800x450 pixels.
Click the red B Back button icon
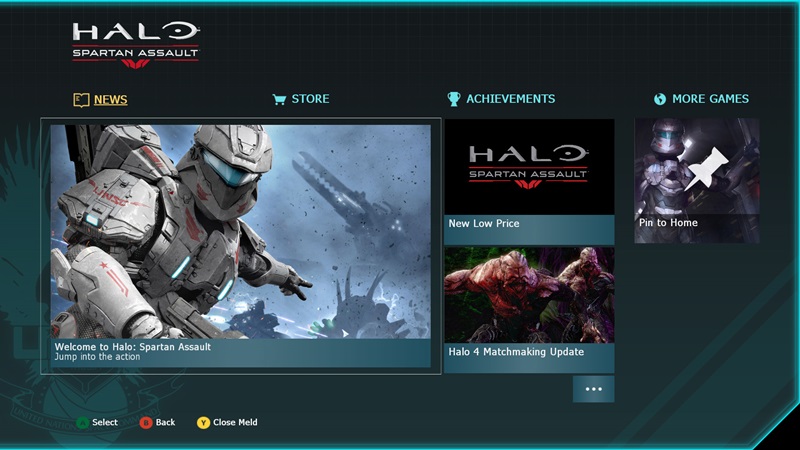click(x=146, y=422)
